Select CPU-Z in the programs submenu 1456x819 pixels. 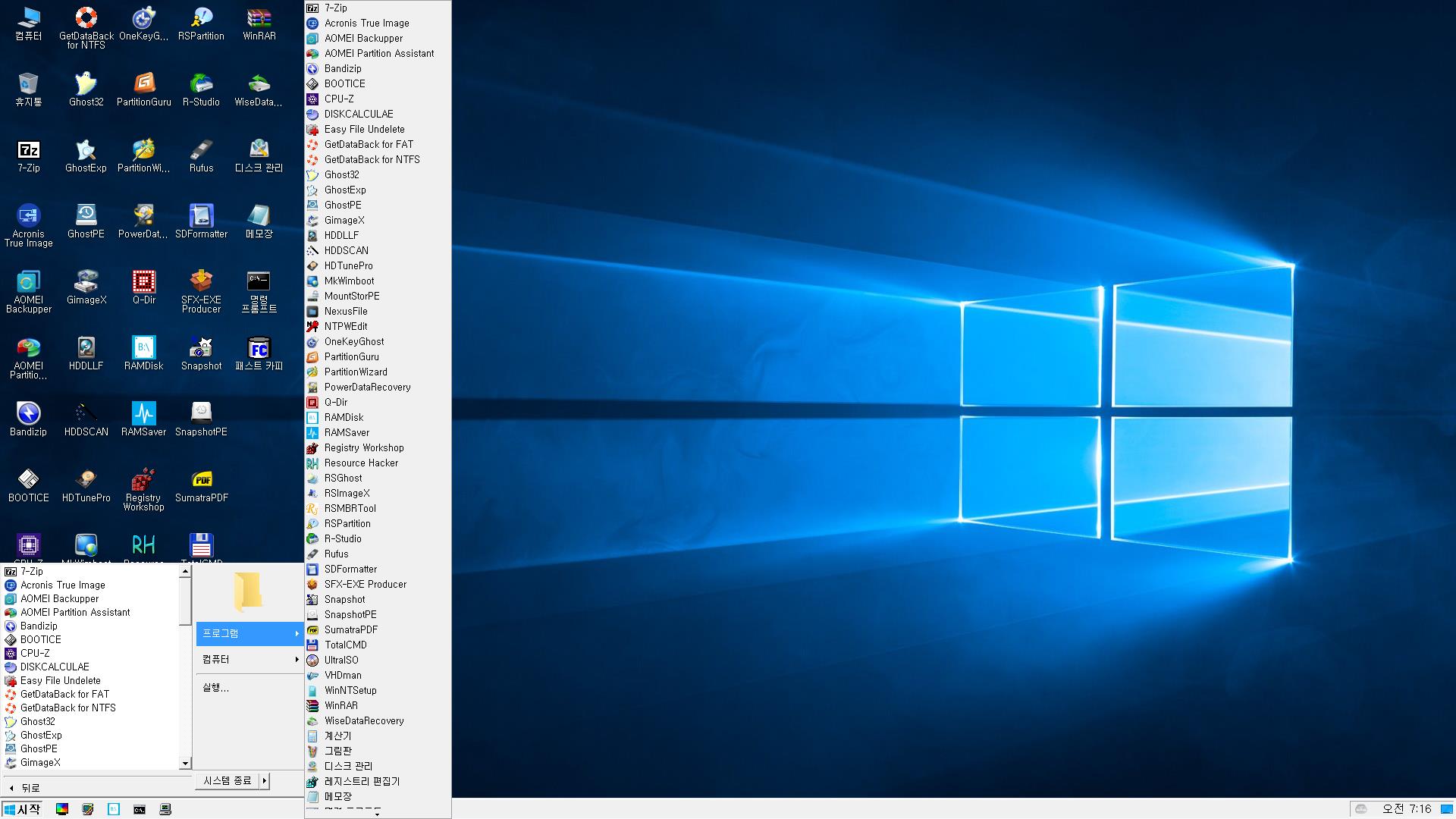pyautogui.click(x=378, y=99)
